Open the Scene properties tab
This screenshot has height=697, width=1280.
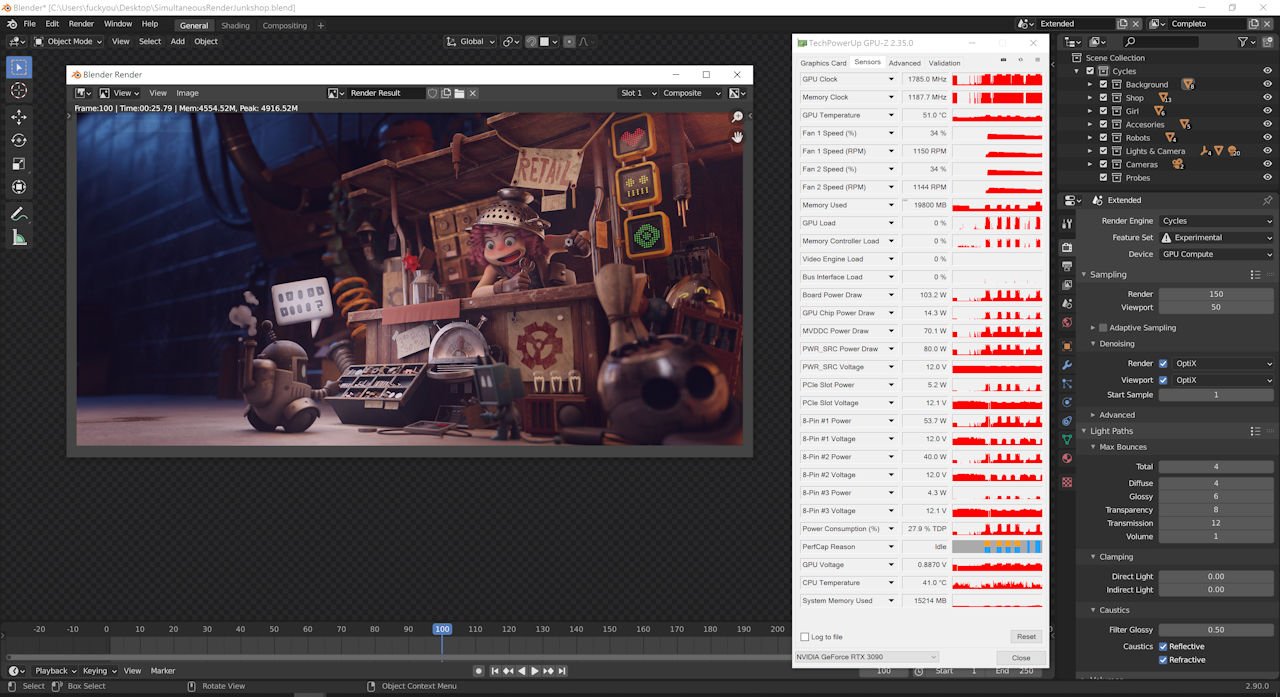[x=1067, y=304]
